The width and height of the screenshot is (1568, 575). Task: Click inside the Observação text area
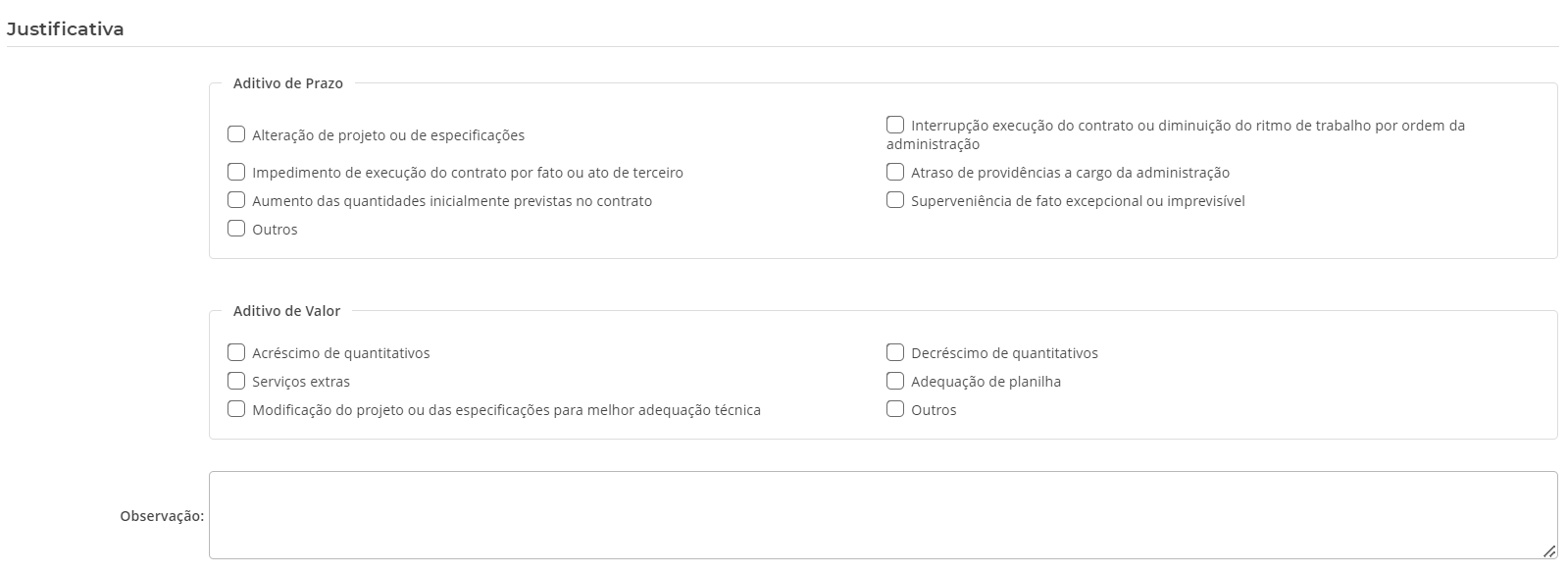(x=883, y=515)
